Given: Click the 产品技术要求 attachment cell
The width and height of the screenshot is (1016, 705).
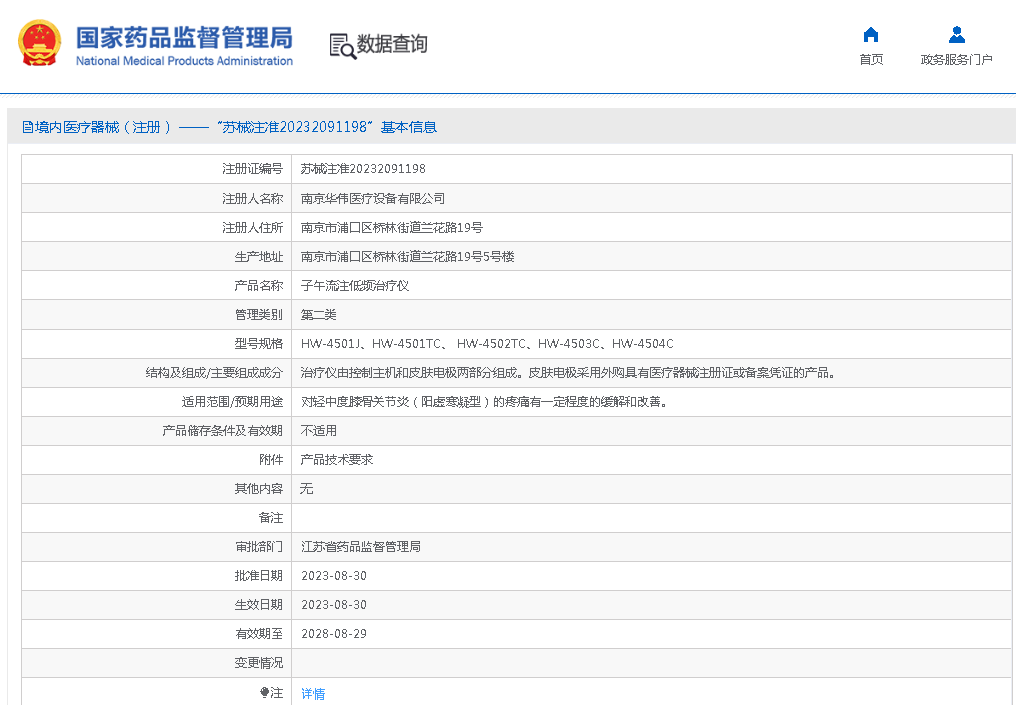Looking at the screenshot, I should [x=337, y=460].
